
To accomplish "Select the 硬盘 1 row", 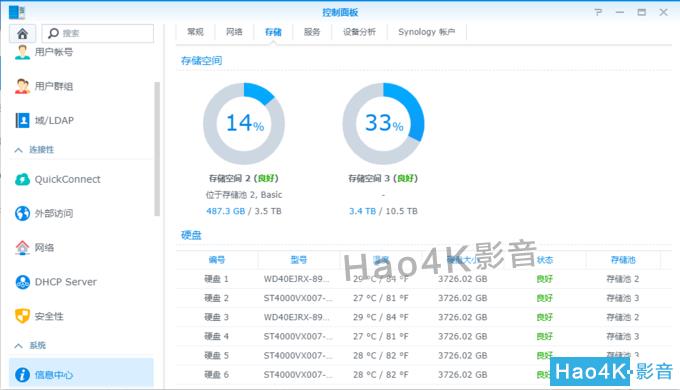I will click(x=424, y=279).
